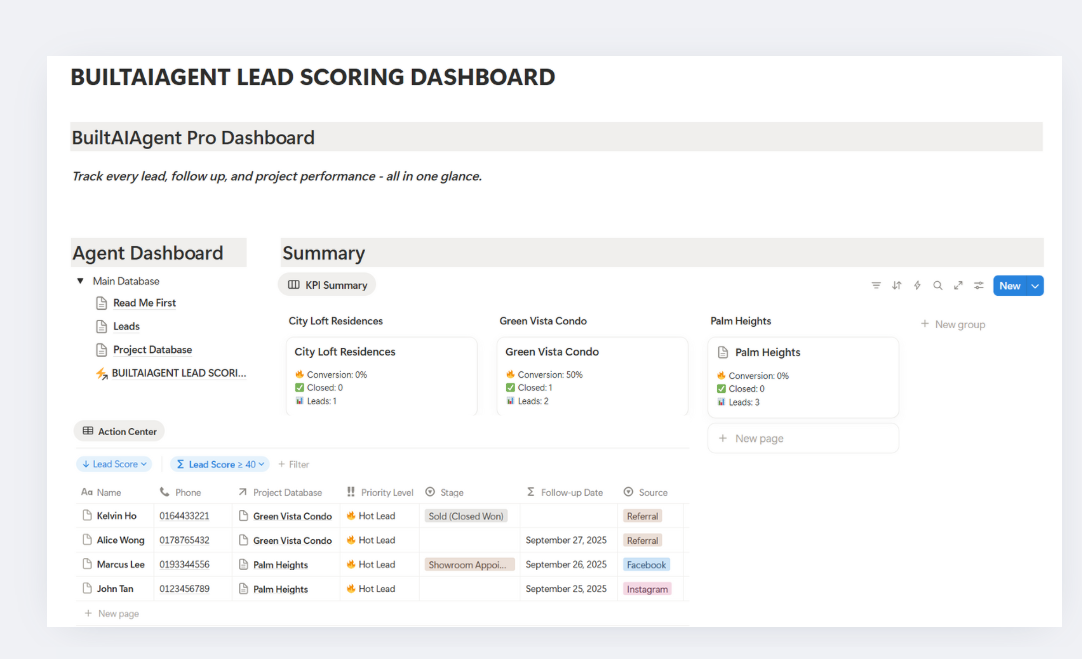Image resolution: width=1082 pixels, height=659 pixels.
Task: Click the Stage column status icon
Action: pos(430,492)
